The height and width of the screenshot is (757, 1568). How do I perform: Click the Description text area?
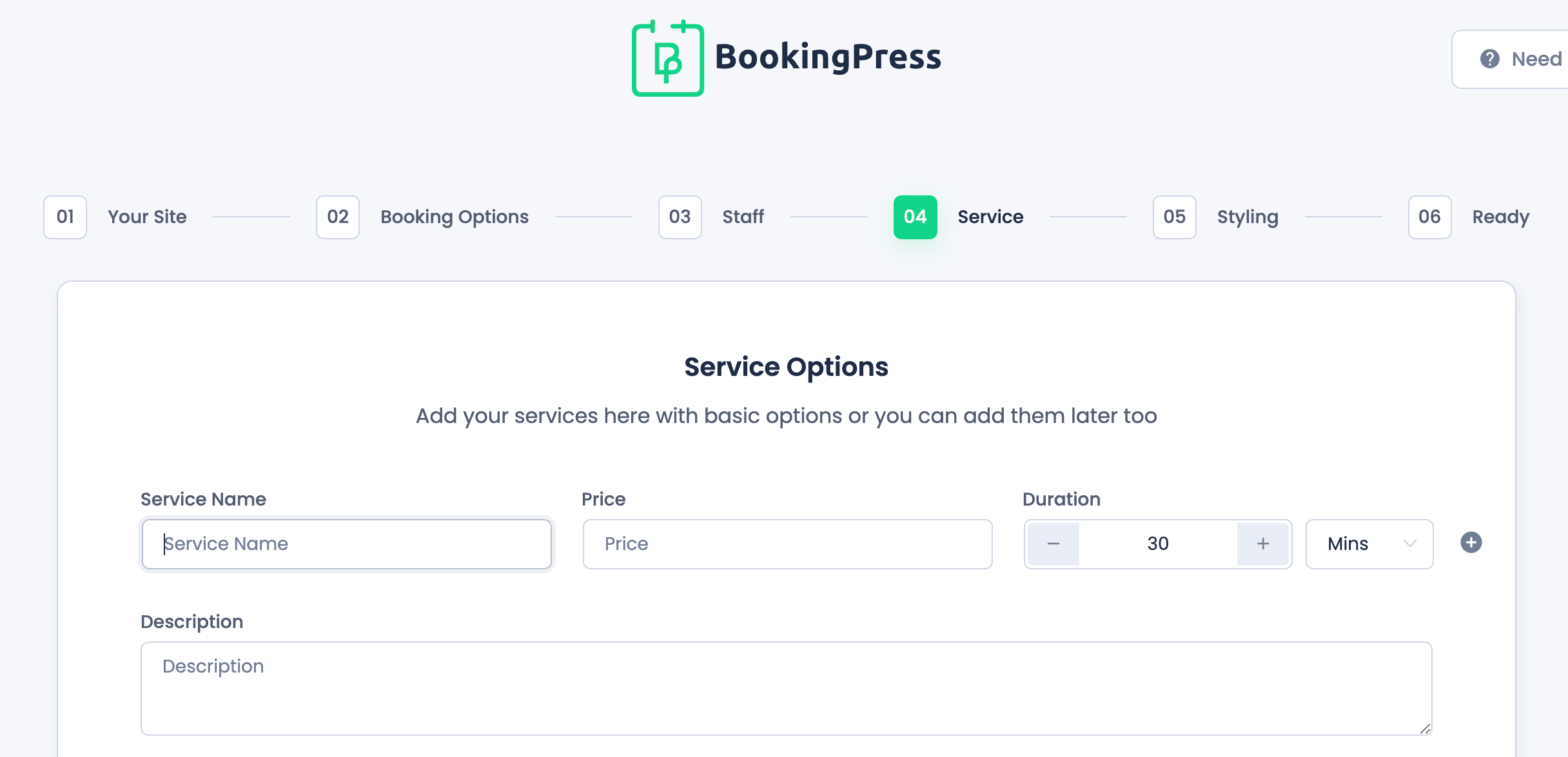pos(786,688)
